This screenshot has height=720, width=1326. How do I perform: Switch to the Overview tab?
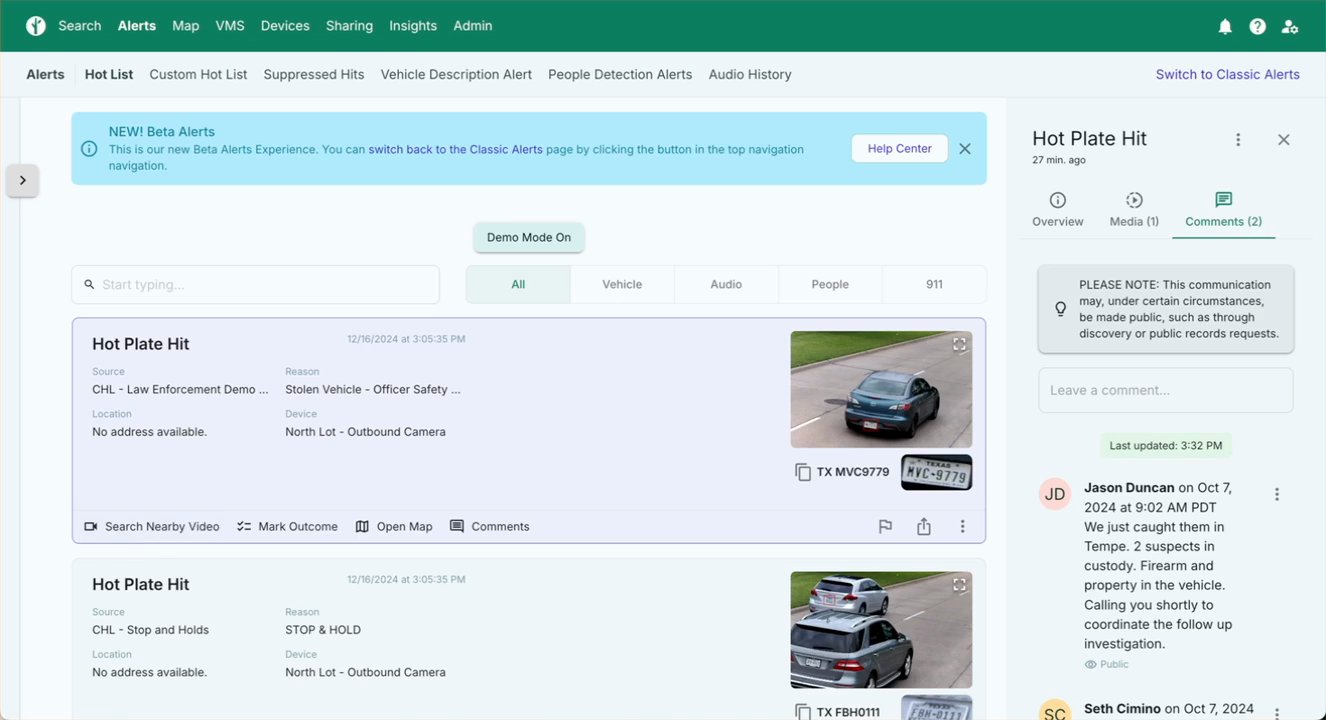click(x=1058, y=210)
